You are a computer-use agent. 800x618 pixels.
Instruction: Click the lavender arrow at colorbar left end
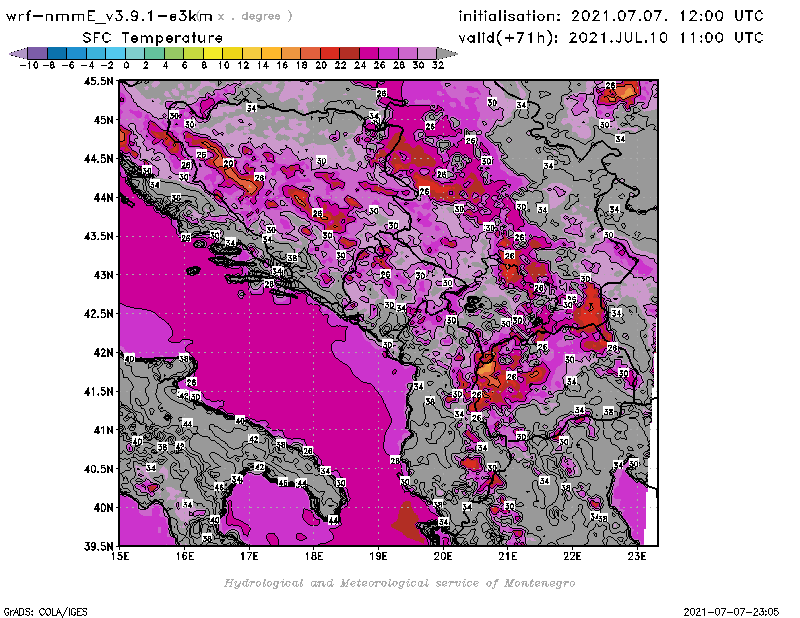[x=18, y=53]
